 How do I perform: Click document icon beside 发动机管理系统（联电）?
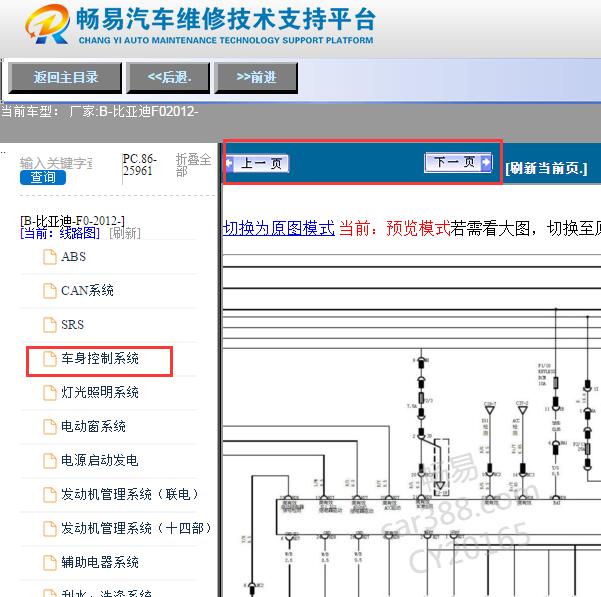50,495
